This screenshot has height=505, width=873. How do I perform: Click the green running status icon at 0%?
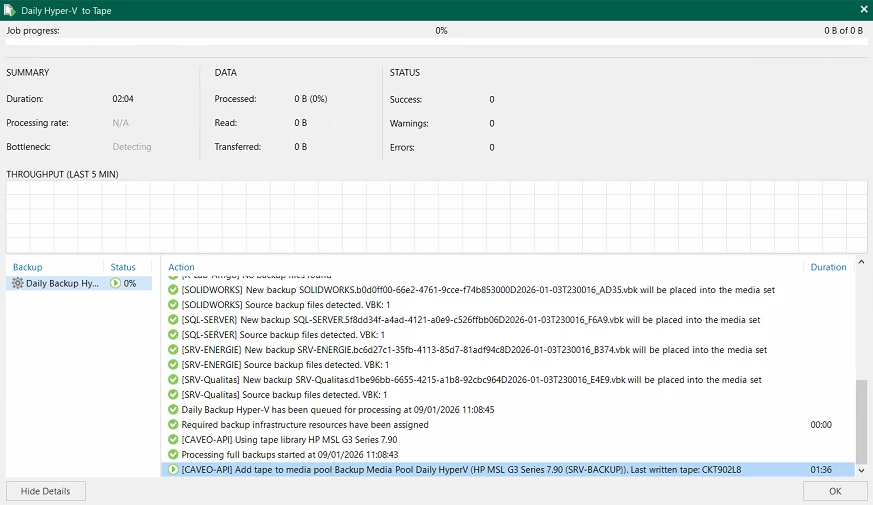tap(115, 283)
